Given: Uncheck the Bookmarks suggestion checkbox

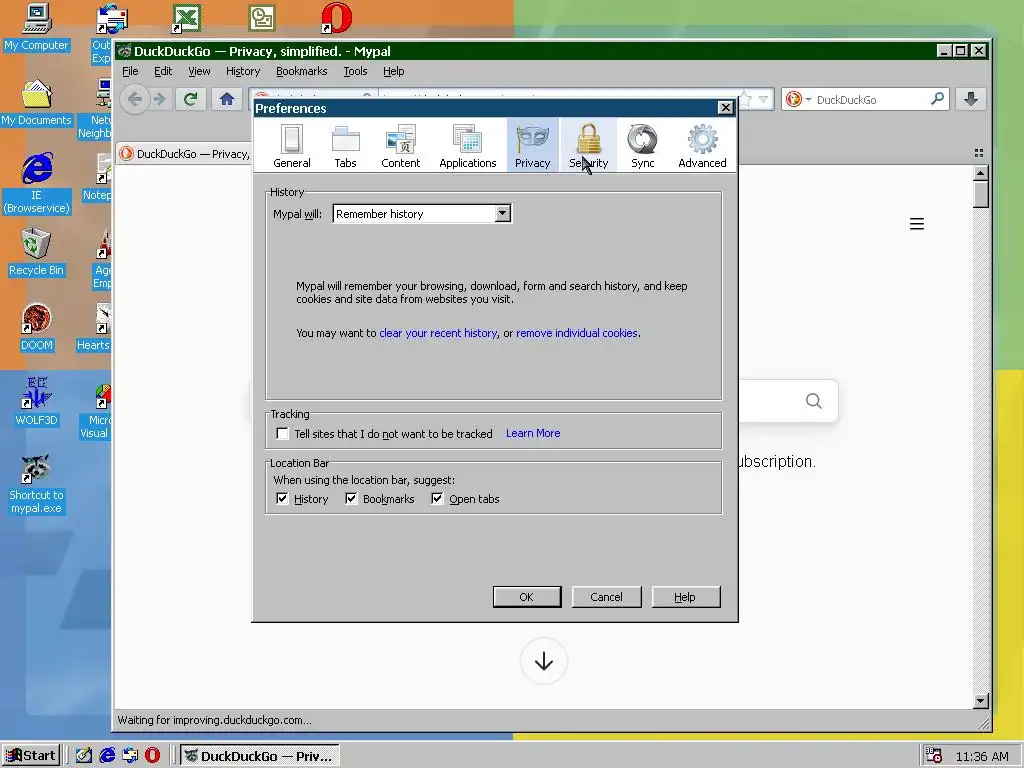Looking at the screenshot, I should click(x=351, y=499).
